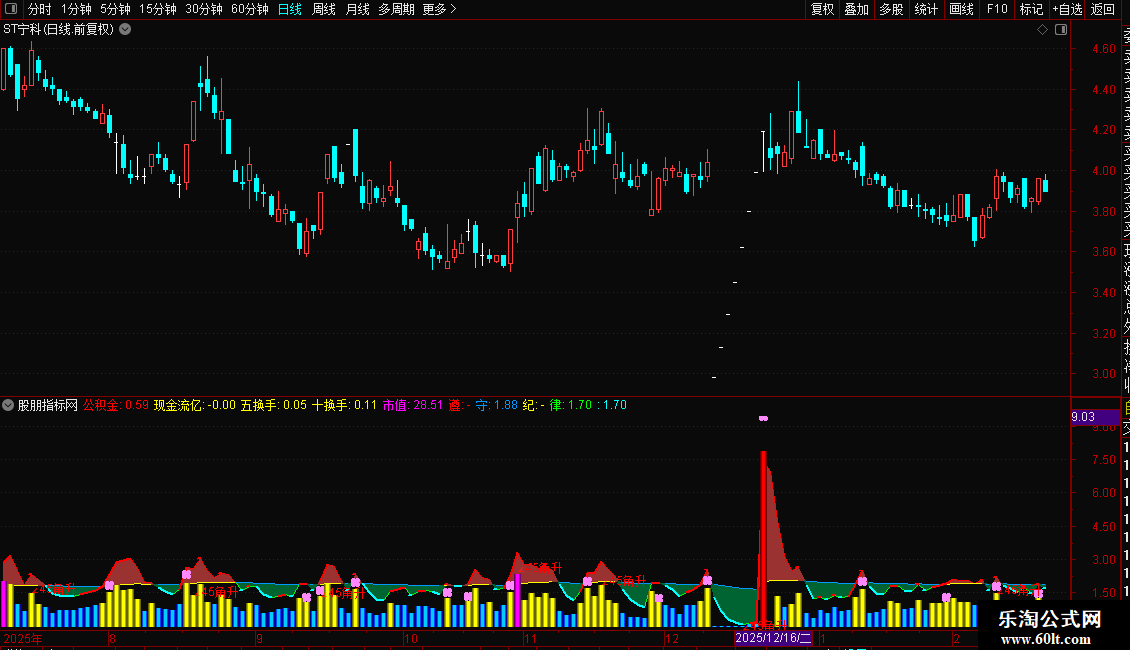Click the 股朋指标网 indicator name
The image size is (1130, 650).
(x=48, y=405)
